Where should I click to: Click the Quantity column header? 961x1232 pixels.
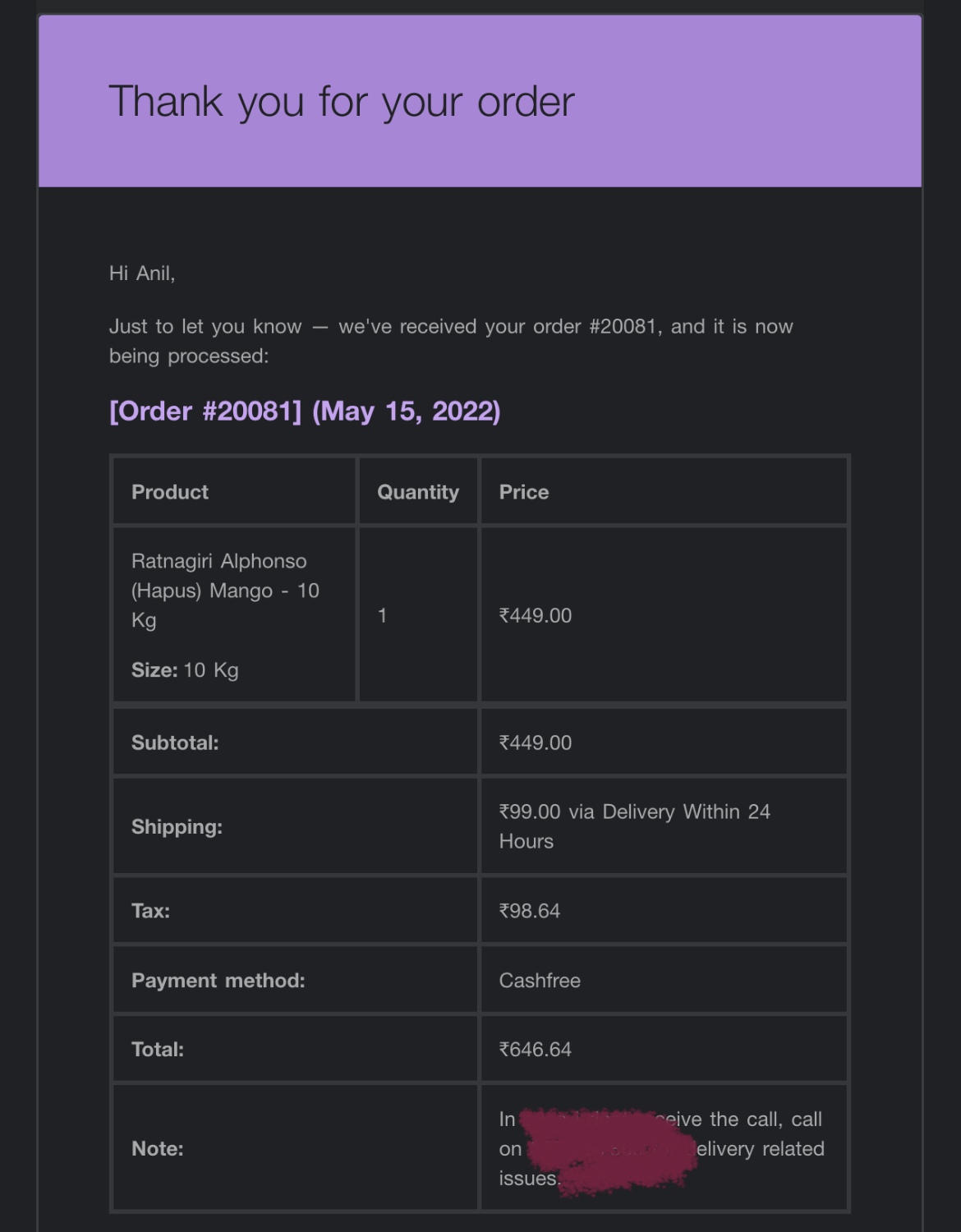click(418, 492)
